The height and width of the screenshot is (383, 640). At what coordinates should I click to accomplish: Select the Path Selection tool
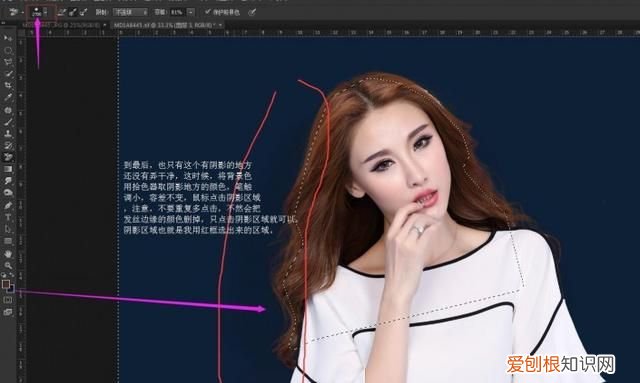(x=8, y=229)
